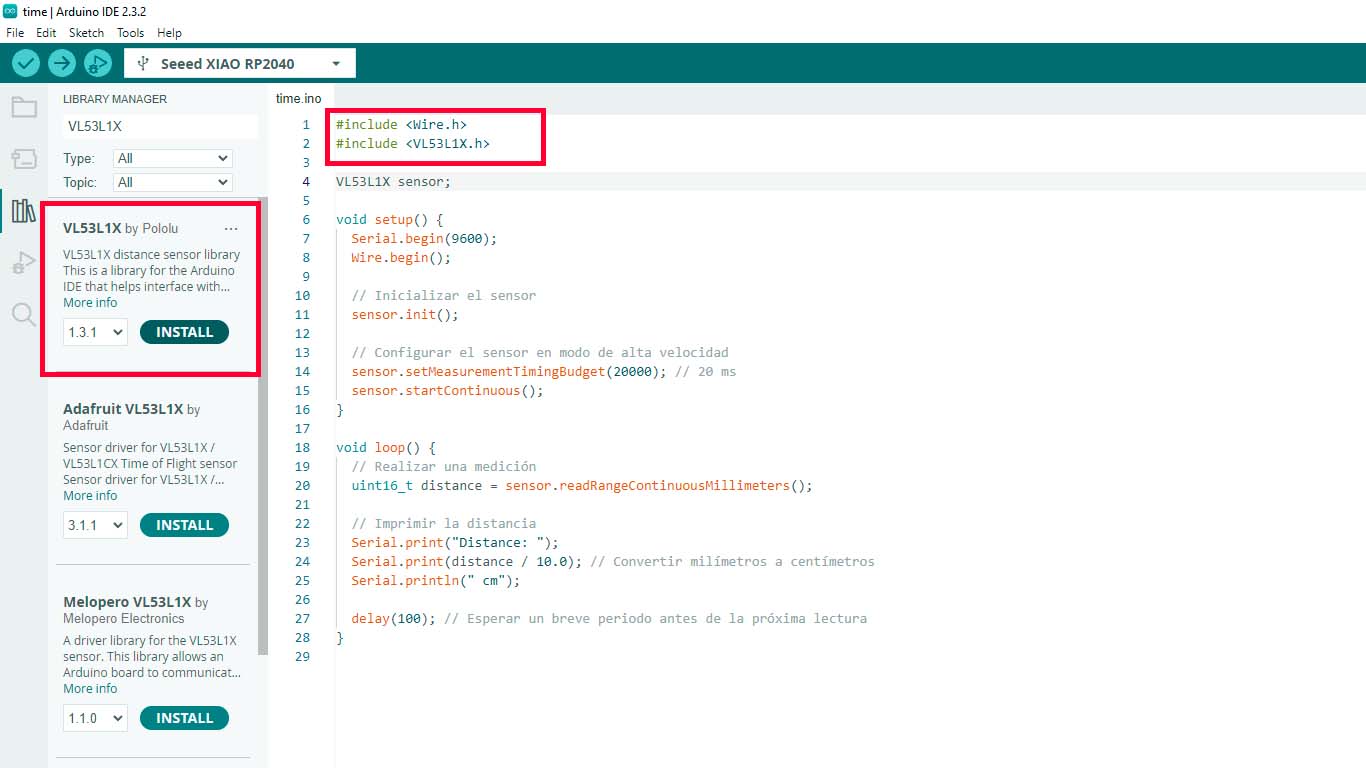The image size is (1366, 768).
Task: Click the library search field containing VL53L1X
Action: (160, 127)
